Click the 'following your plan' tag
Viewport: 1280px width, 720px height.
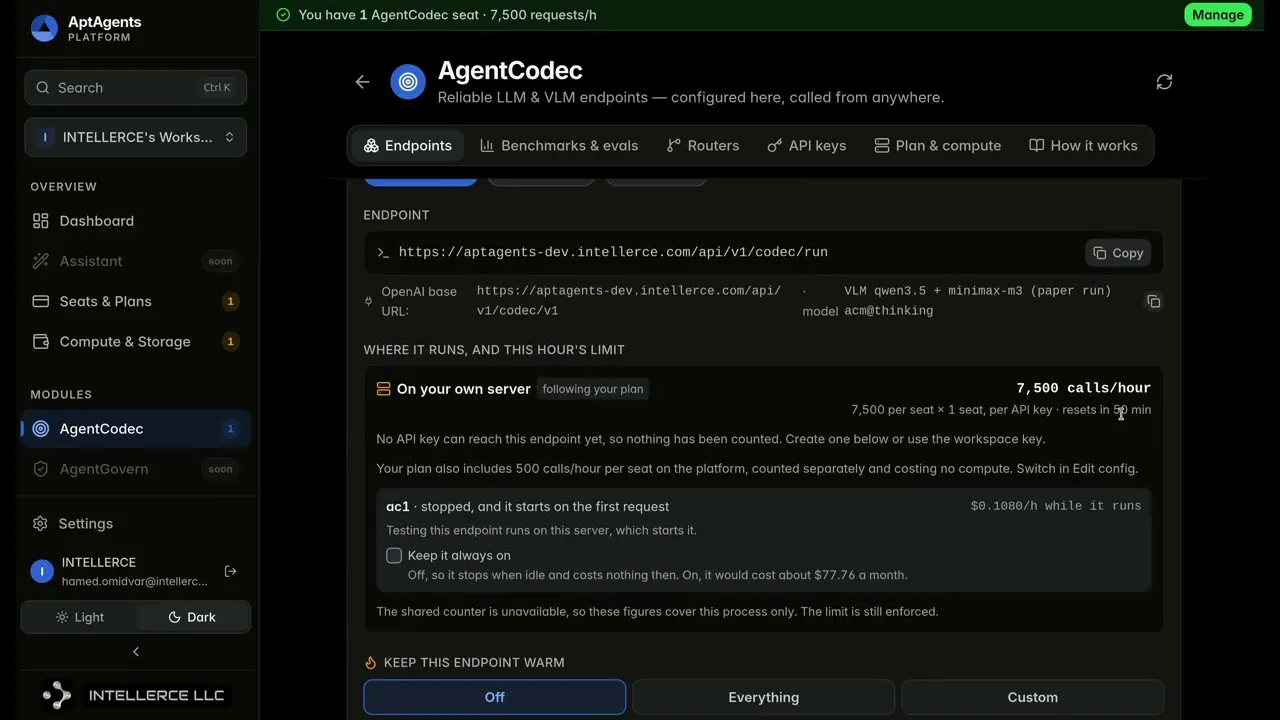pyautogui.click(x=593, y=389)
